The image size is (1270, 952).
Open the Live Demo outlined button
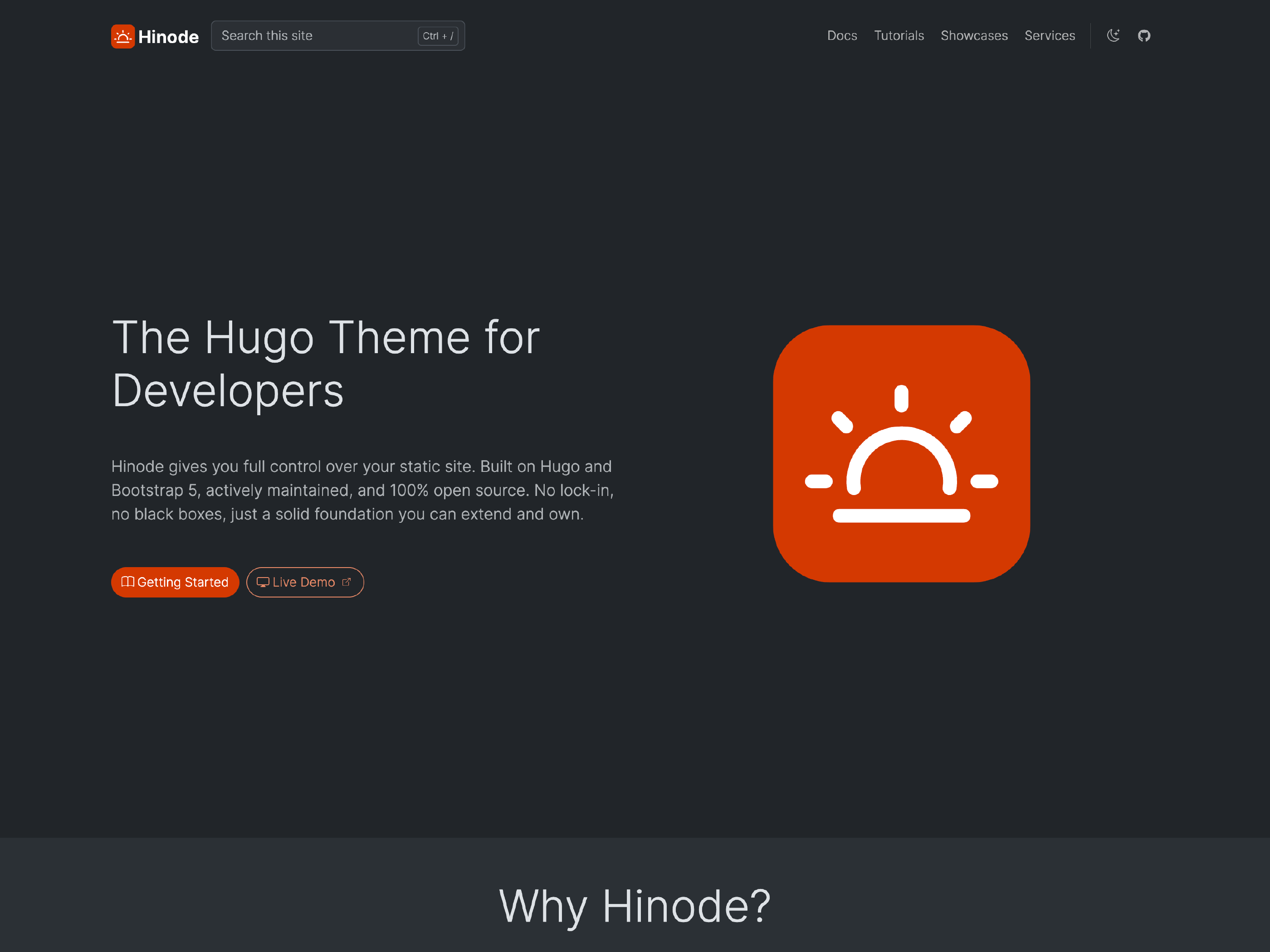click(x=304, y=582)
